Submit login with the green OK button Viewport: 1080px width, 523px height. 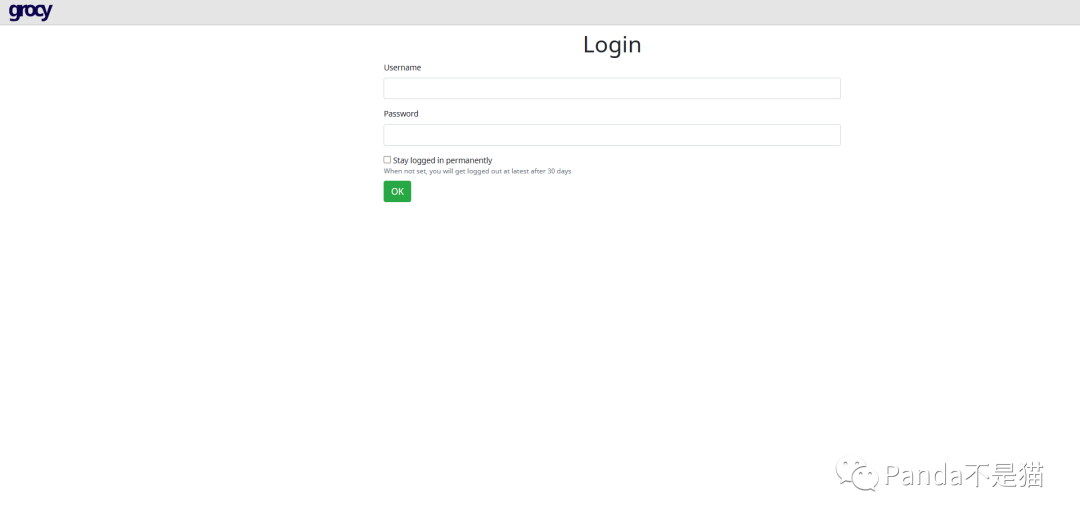coord(397,192)
